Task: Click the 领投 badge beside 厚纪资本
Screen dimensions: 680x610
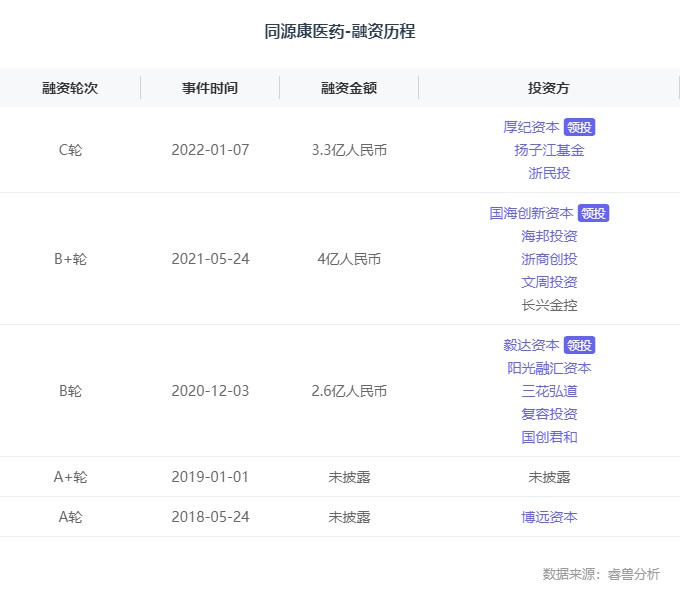Action: pos(579,127)
